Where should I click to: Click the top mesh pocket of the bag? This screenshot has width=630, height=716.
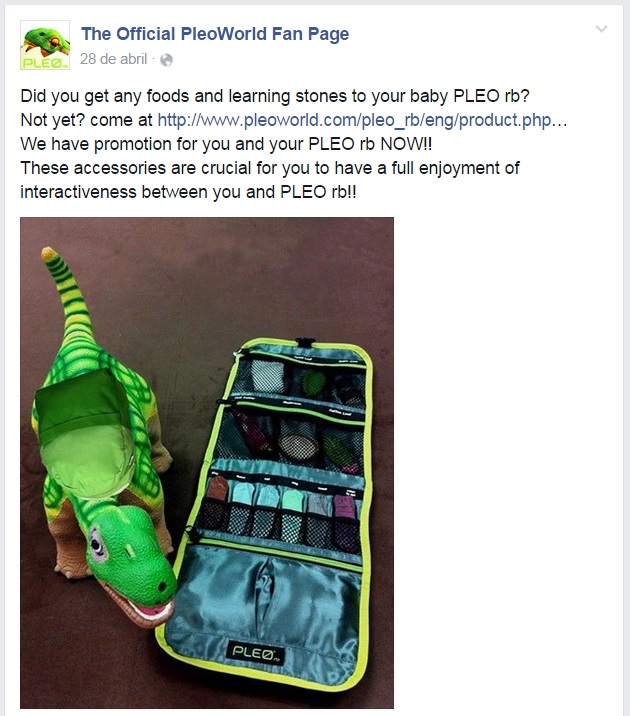pos(301,381)
